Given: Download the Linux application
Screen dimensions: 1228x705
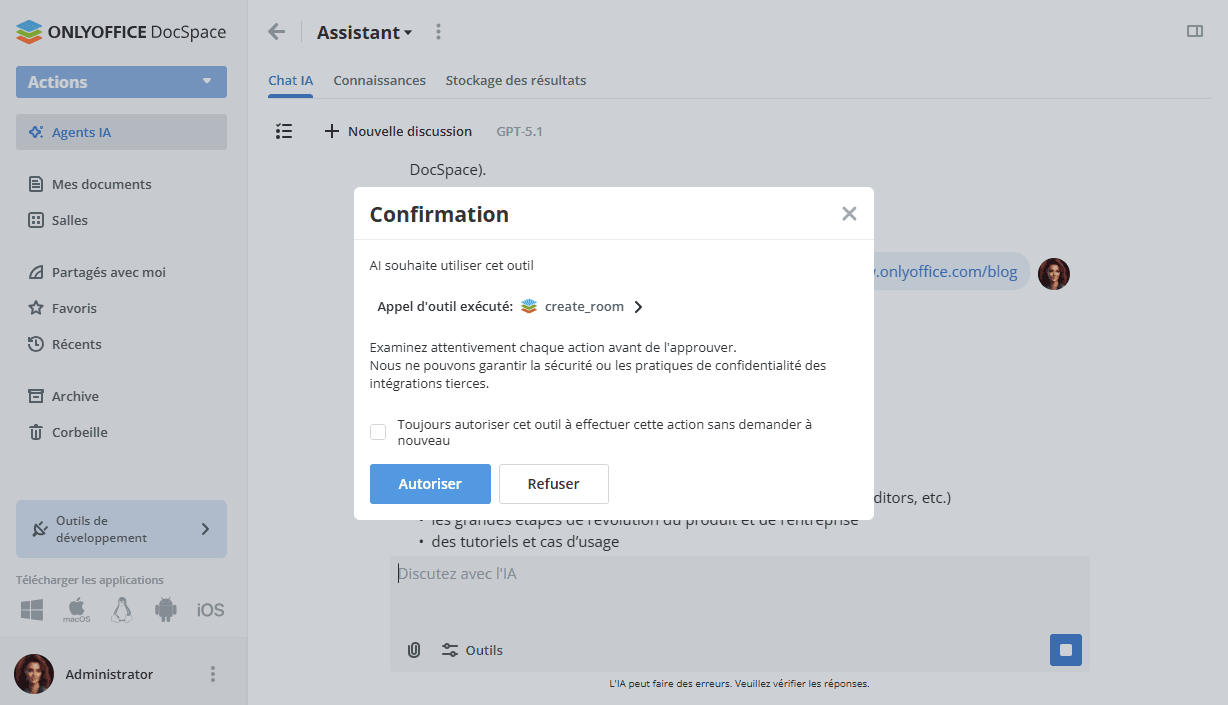Looking at the screenshot, I should click(x=121, y=609).
